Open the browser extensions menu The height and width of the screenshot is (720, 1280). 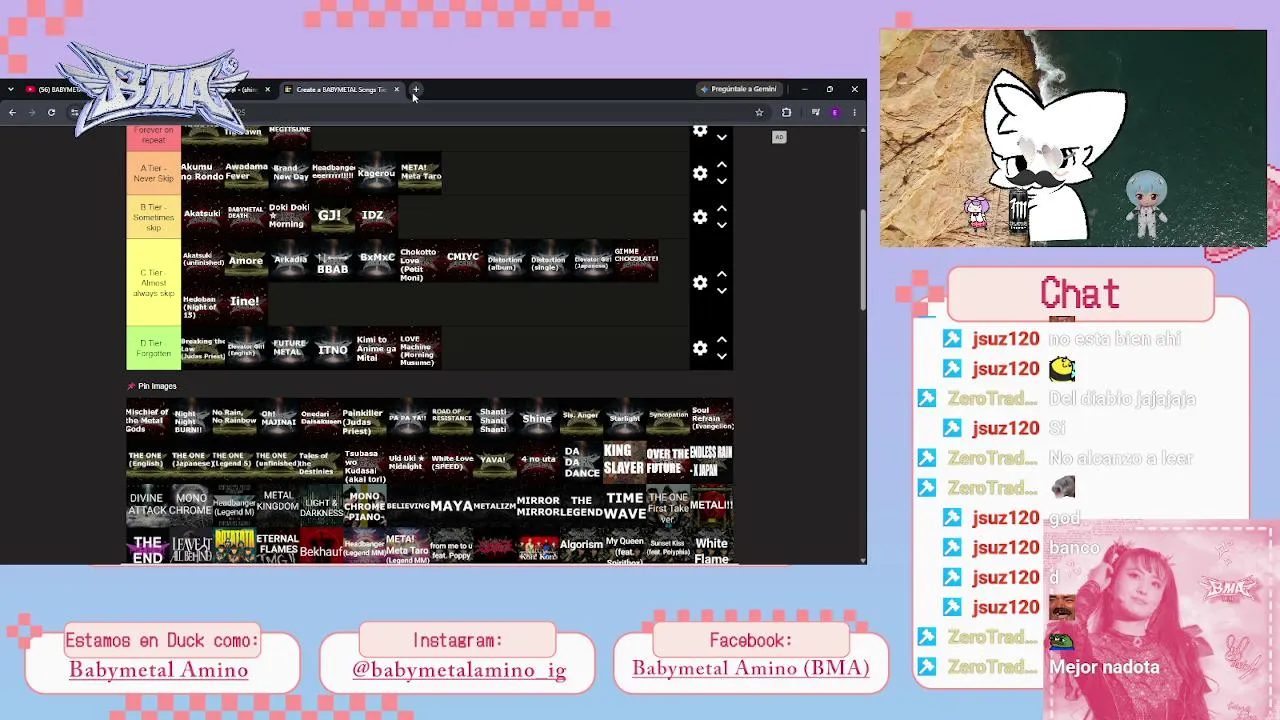[786, 112]
